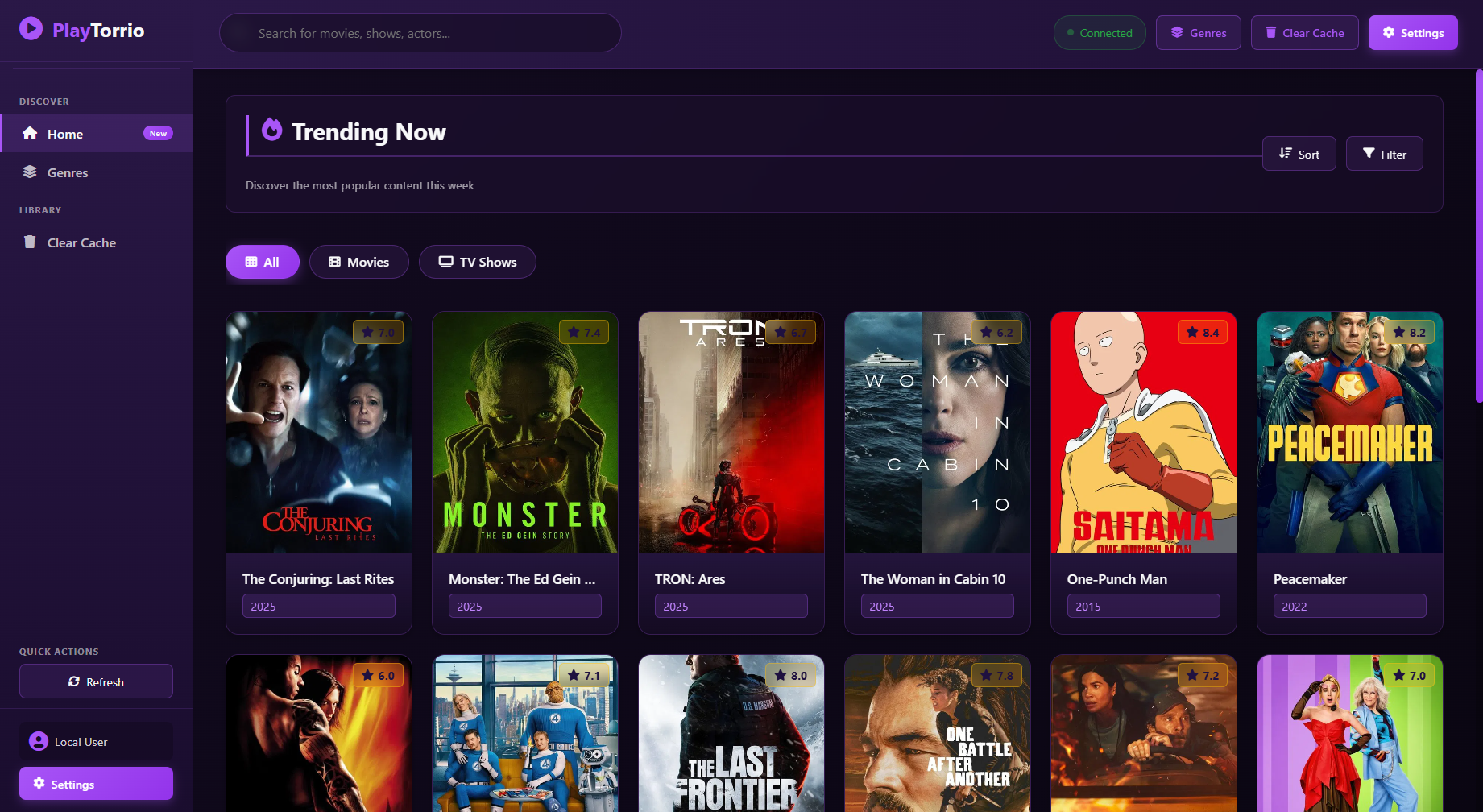Select the All content filter

tap(263, 262)
